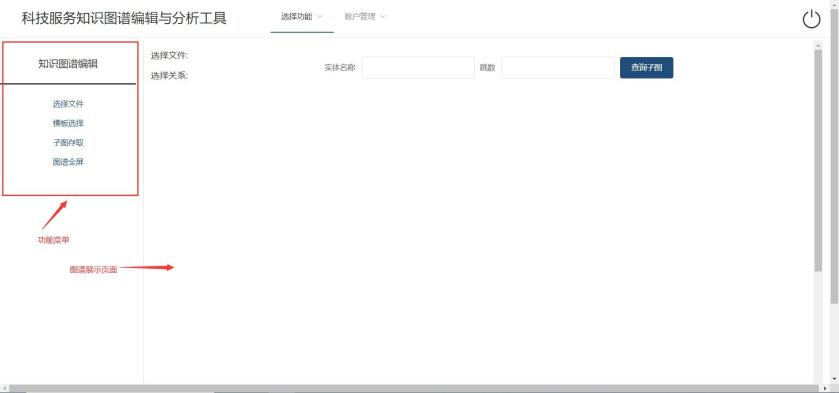
Task: Open 子图存取 from the sidebar
Action: [x=68, y=143]
